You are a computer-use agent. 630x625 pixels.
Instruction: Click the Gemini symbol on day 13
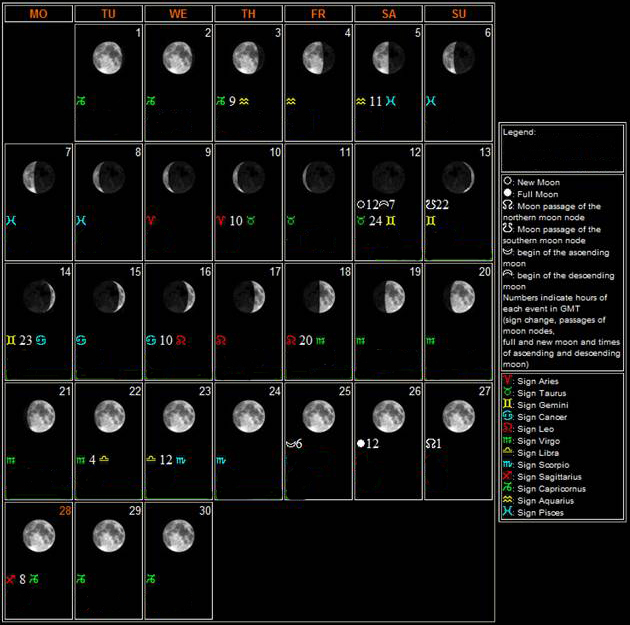click(x=431, y=221)
